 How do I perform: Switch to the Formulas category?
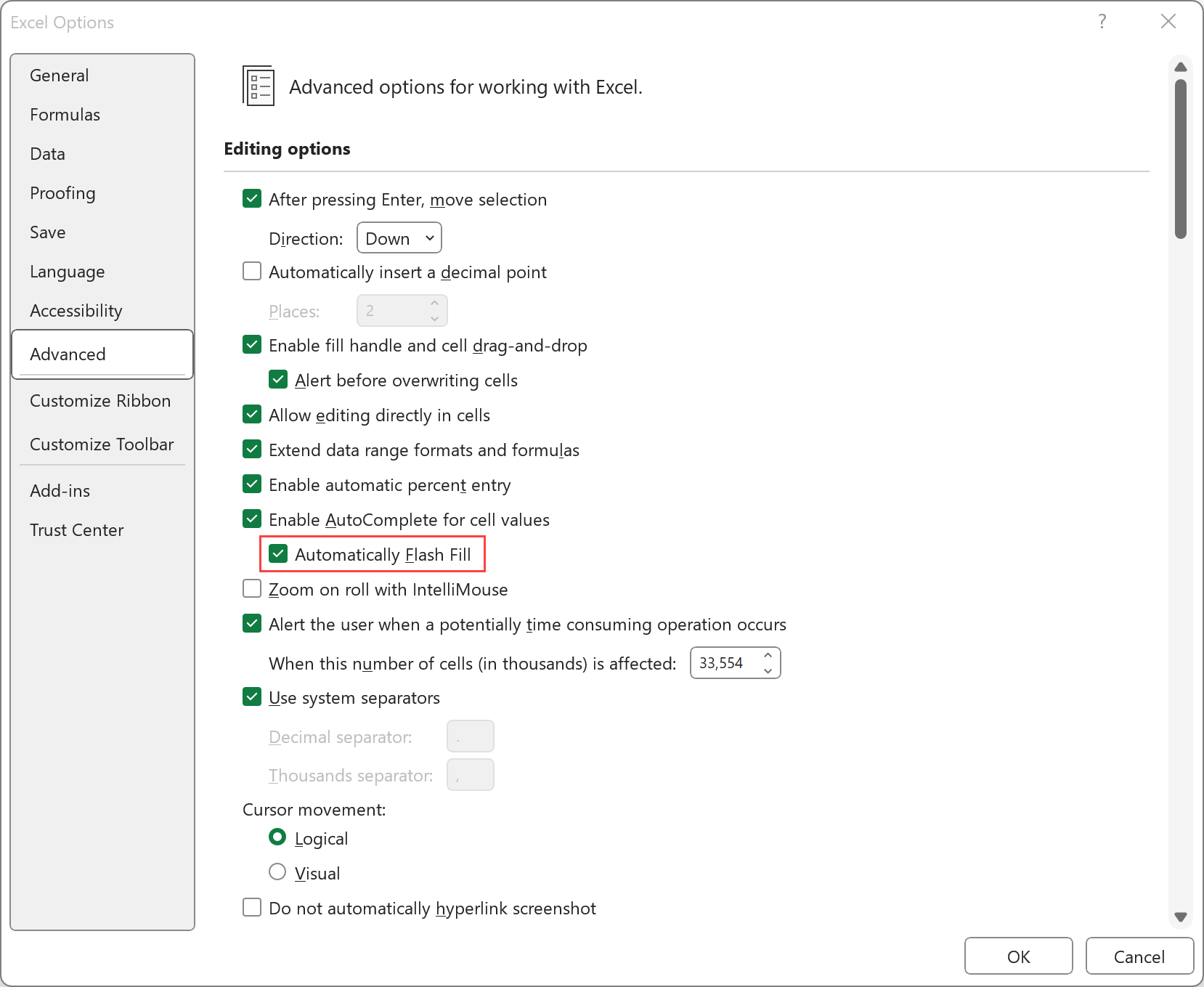65,115
